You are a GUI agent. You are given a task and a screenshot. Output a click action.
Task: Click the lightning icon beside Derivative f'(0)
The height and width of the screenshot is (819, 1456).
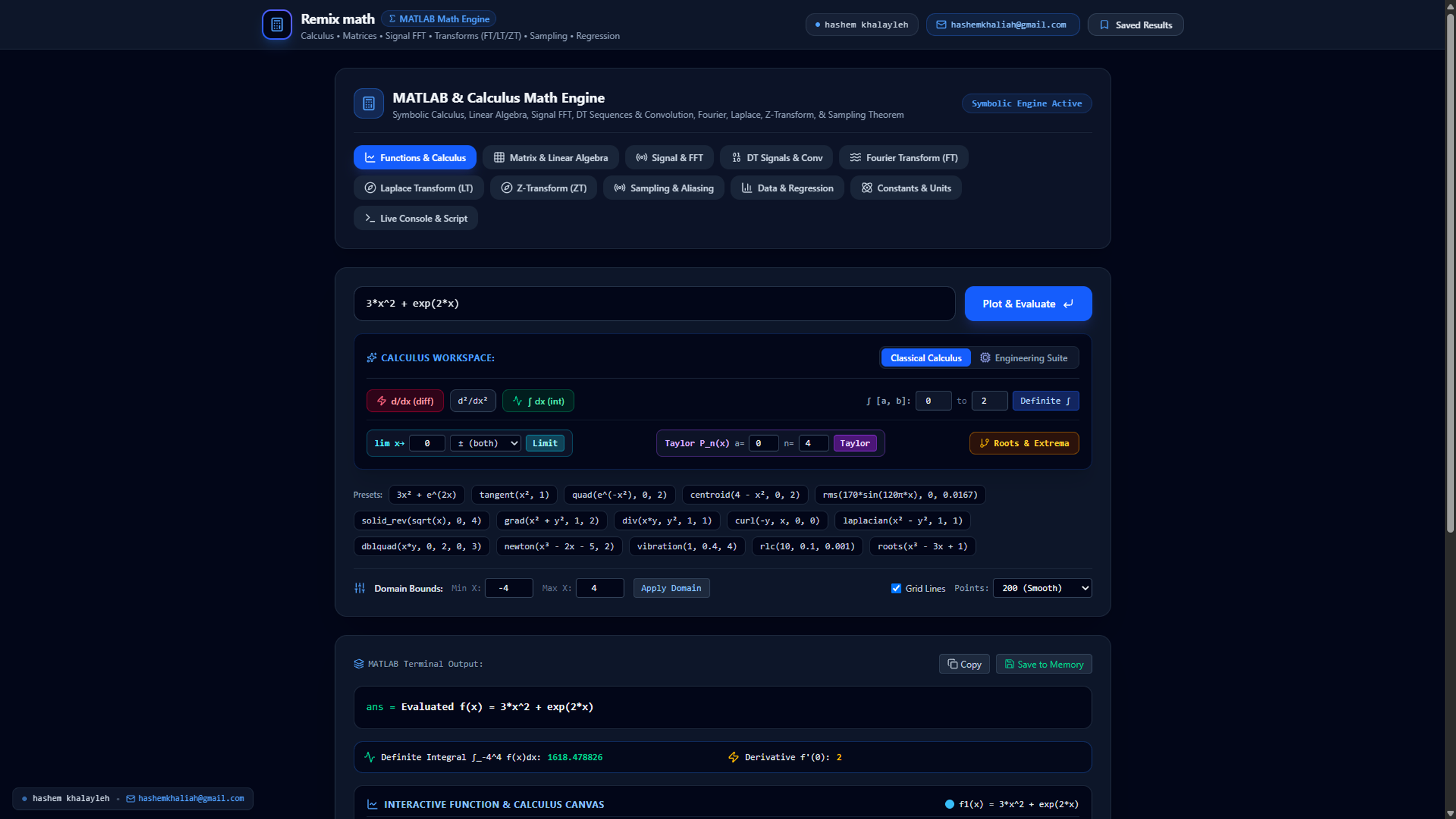click(734, 757)
